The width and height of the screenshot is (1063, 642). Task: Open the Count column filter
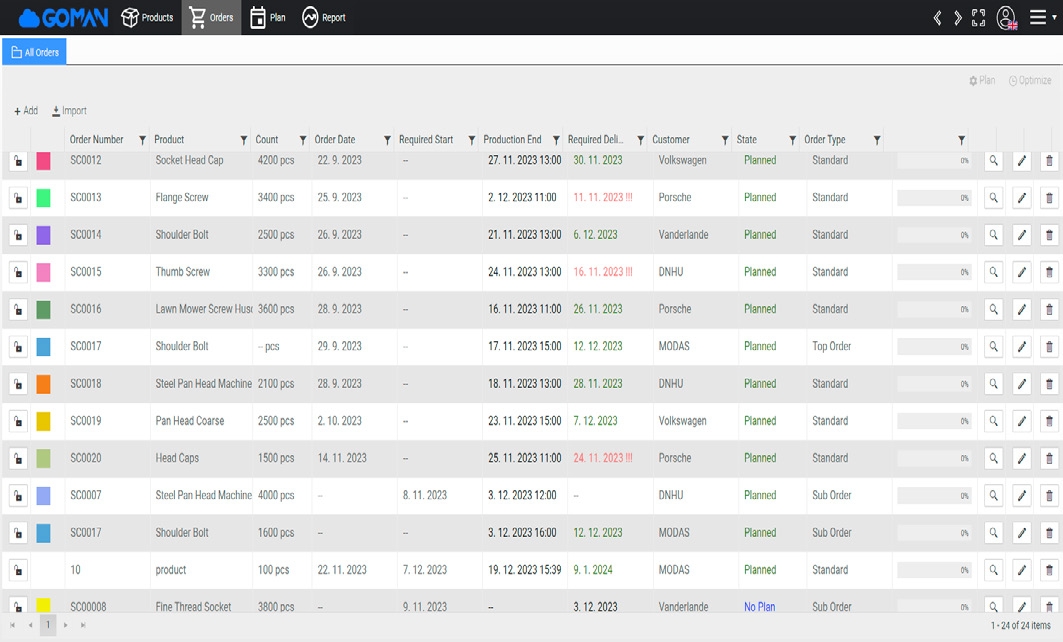[303, 140]
